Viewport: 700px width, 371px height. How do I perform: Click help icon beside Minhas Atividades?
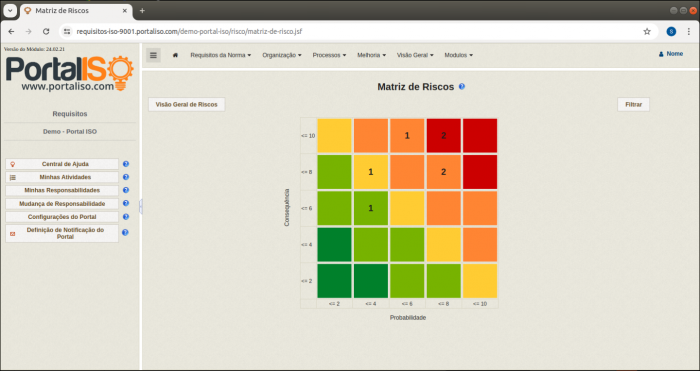[x=125, y=177]
